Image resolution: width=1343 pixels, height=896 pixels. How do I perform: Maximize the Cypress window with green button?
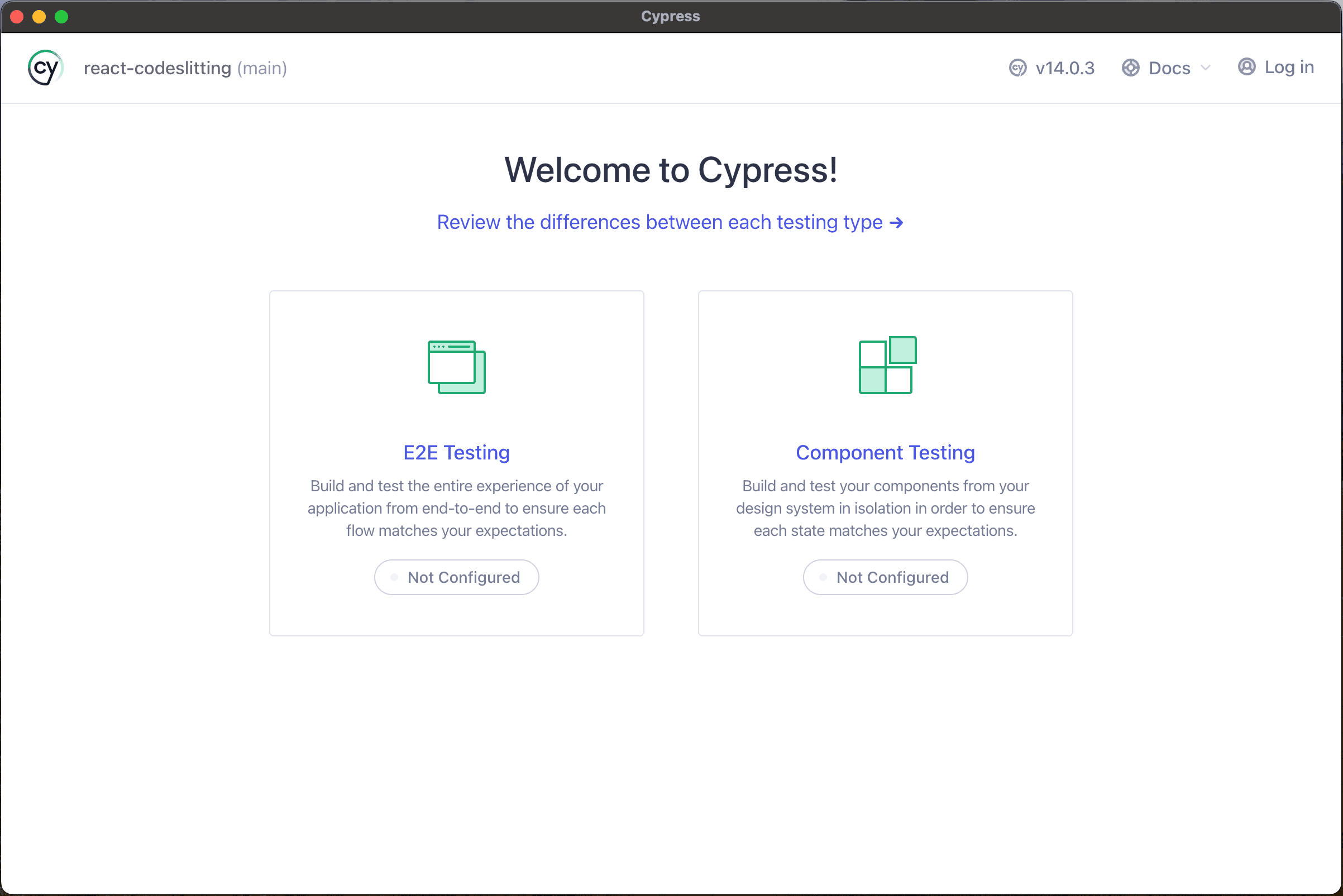(61, 17)
